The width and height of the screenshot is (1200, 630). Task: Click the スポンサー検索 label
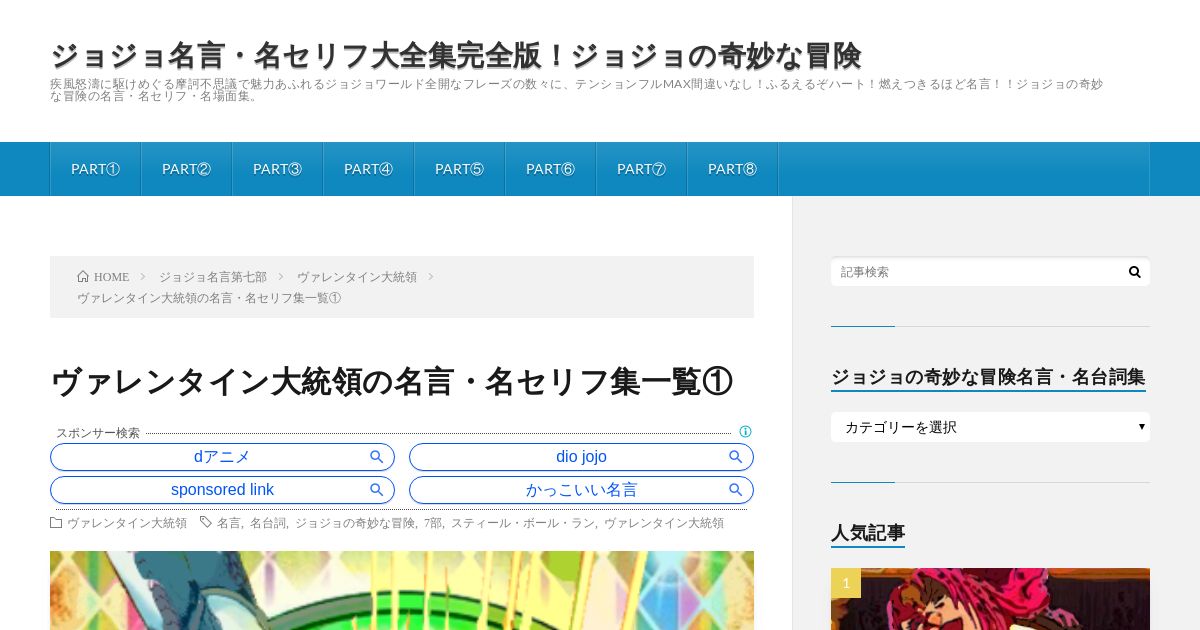pyautogui.click(x=98, y=433)
